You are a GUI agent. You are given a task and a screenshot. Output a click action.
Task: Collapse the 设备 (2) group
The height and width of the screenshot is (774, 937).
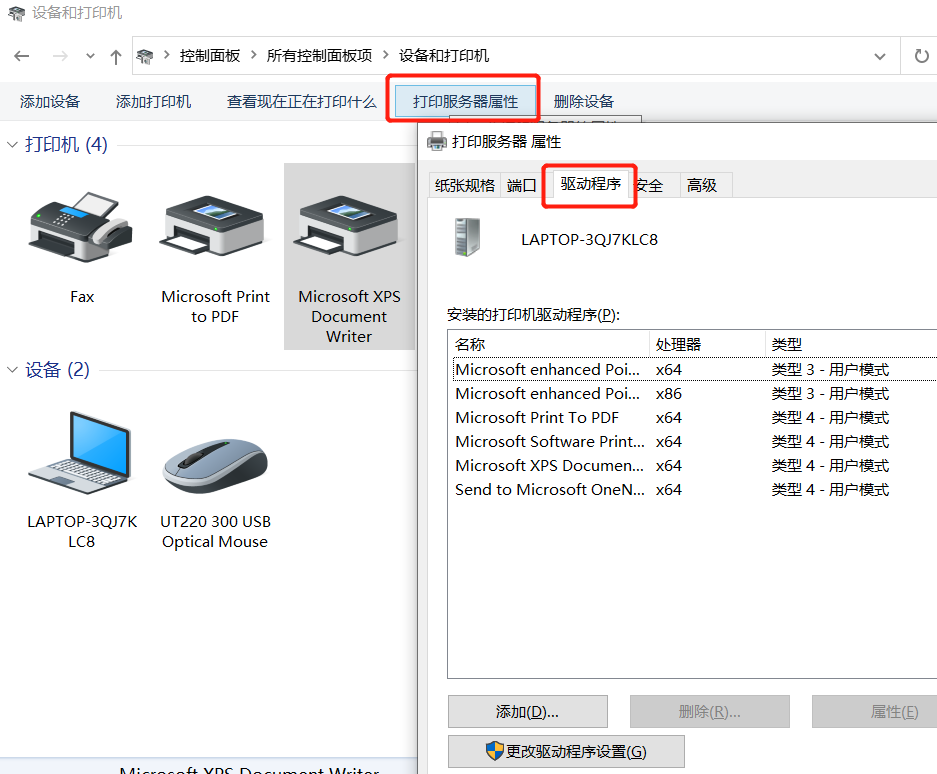click(x=12, y=370)
